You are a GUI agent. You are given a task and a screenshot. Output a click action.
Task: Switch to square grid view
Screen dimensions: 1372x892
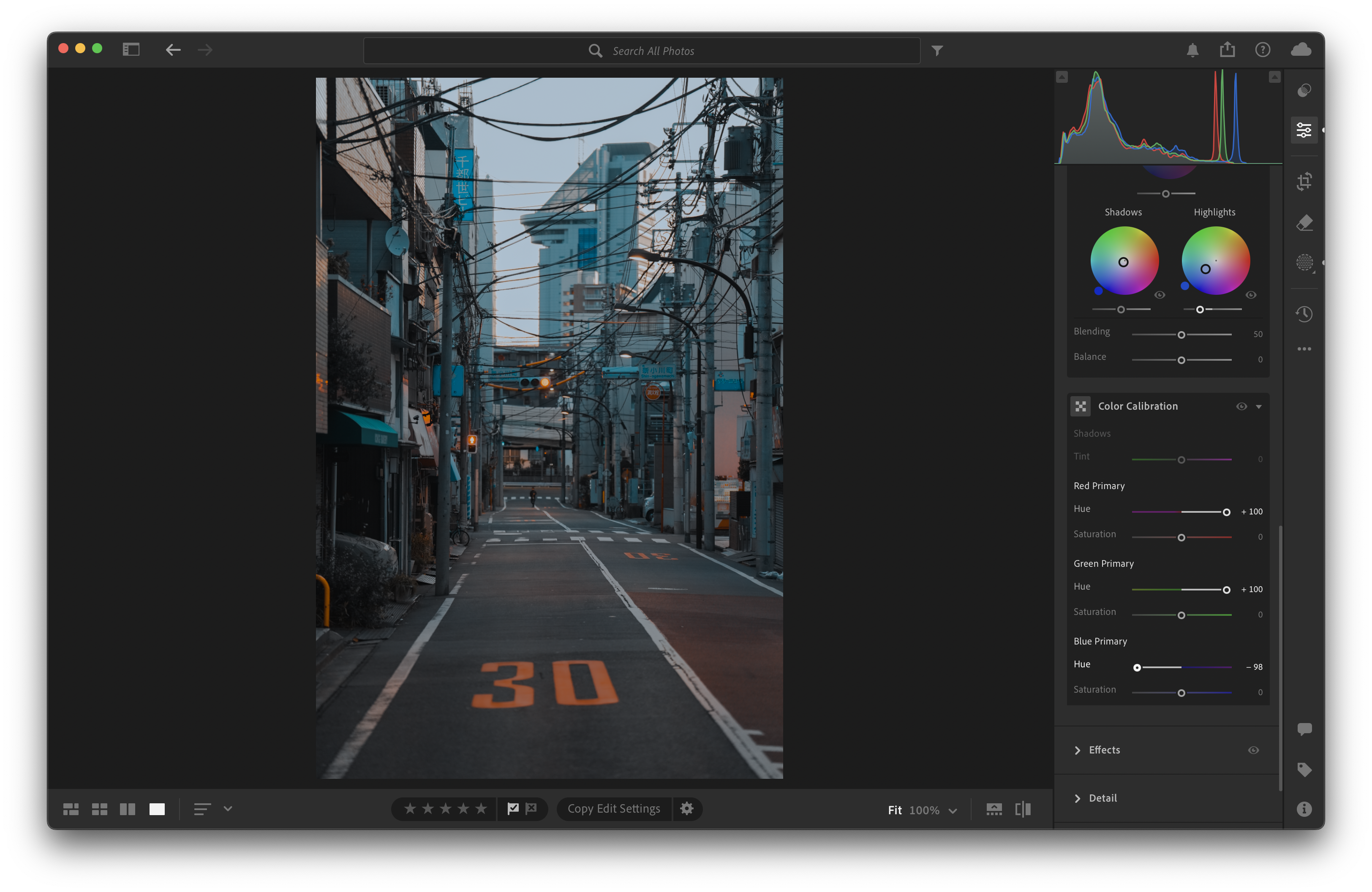pos(100,809)
